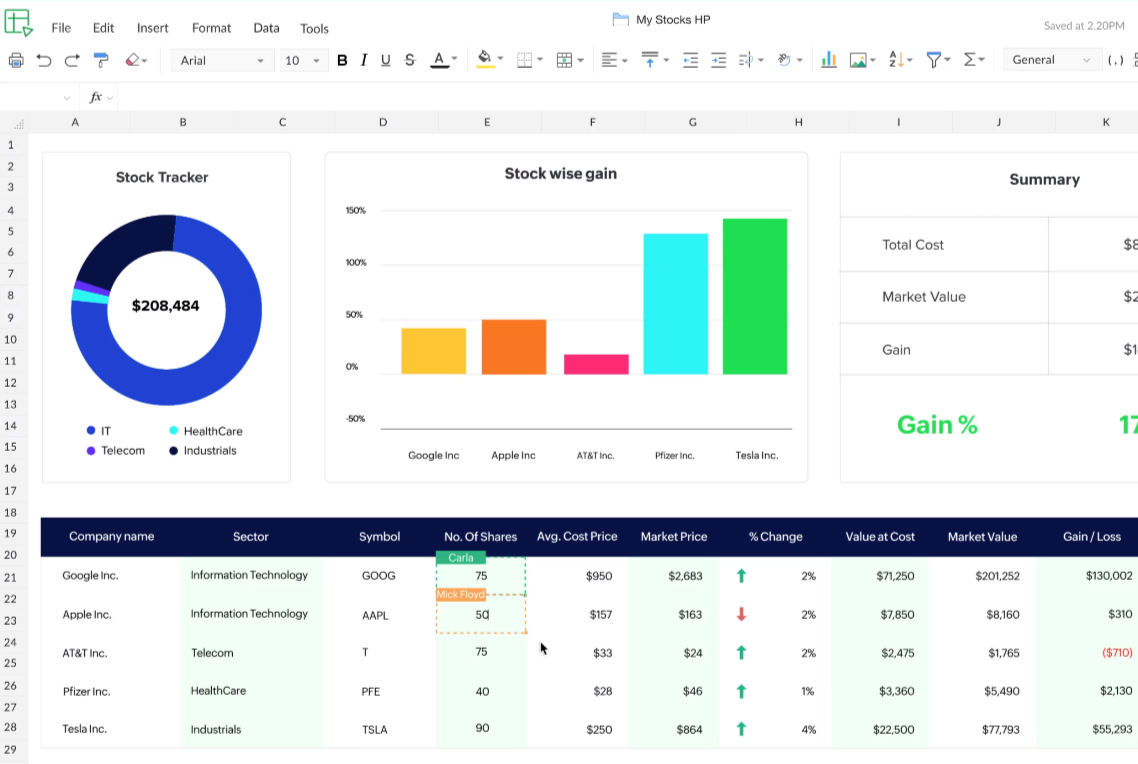1138x764 pixels.
Task: Click the fx formula button
Action: (x=93, y=97)
